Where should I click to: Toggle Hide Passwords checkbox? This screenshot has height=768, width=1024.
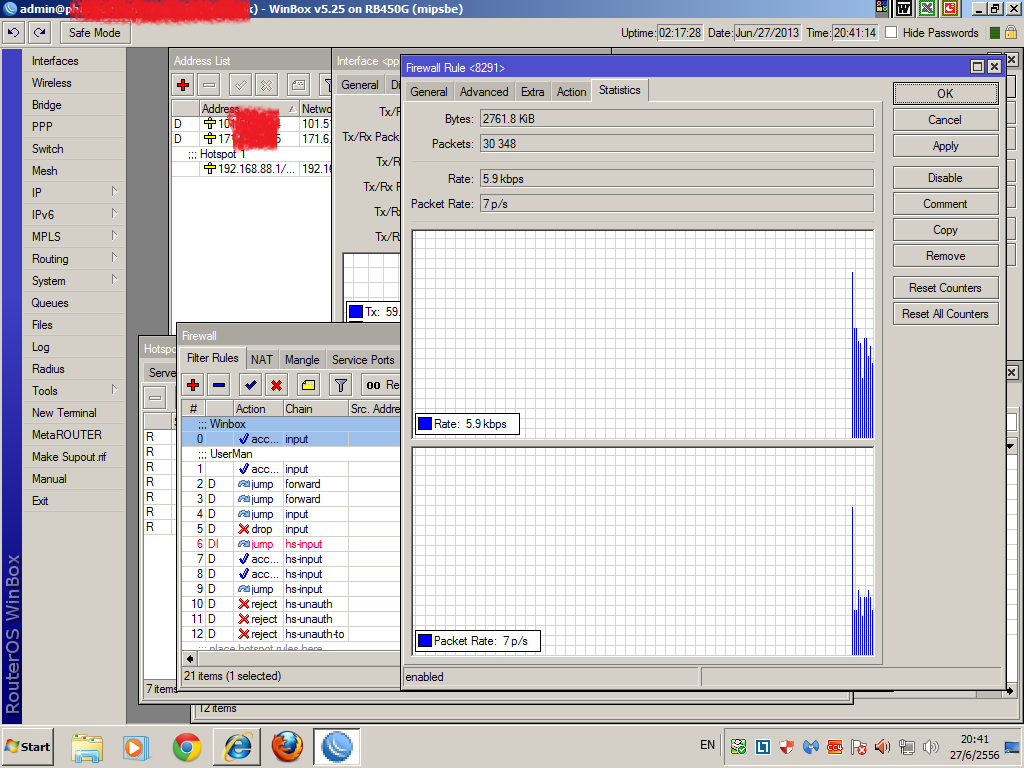[891, 33]
